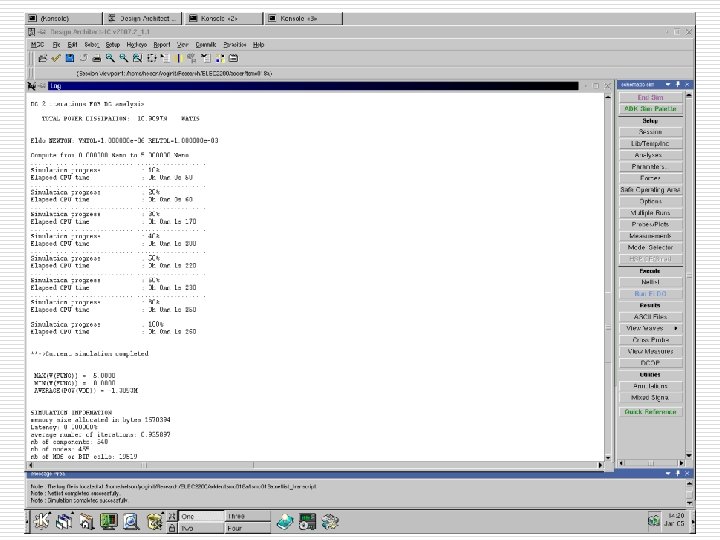Click the gear settings tray icon
This screenshot has width=720, height=540.
[x=330, y=521]
